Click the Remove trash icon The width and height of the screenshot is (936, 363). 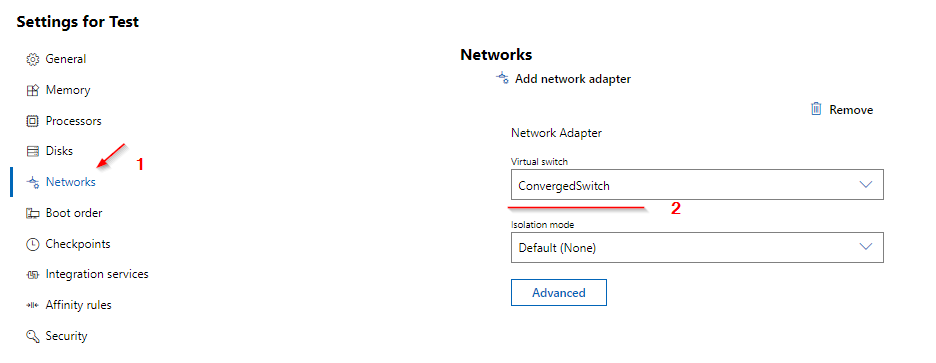(816, 109)
